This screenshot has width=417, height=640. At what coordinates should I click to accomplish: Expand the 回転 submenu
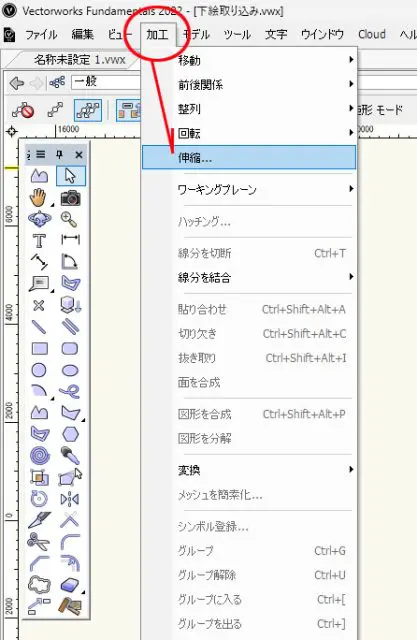click(249, 133)
